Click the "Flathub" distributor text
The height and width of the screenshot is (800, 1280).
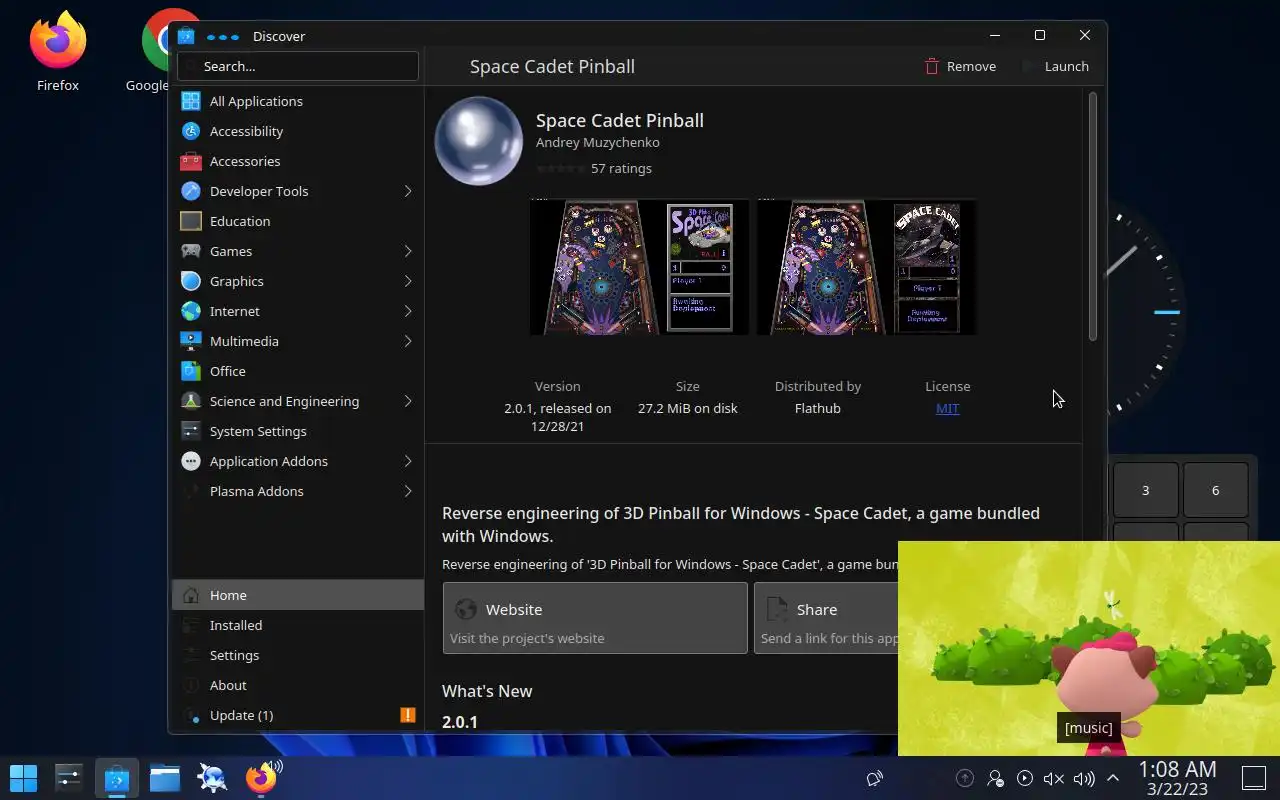click(818, 408)
